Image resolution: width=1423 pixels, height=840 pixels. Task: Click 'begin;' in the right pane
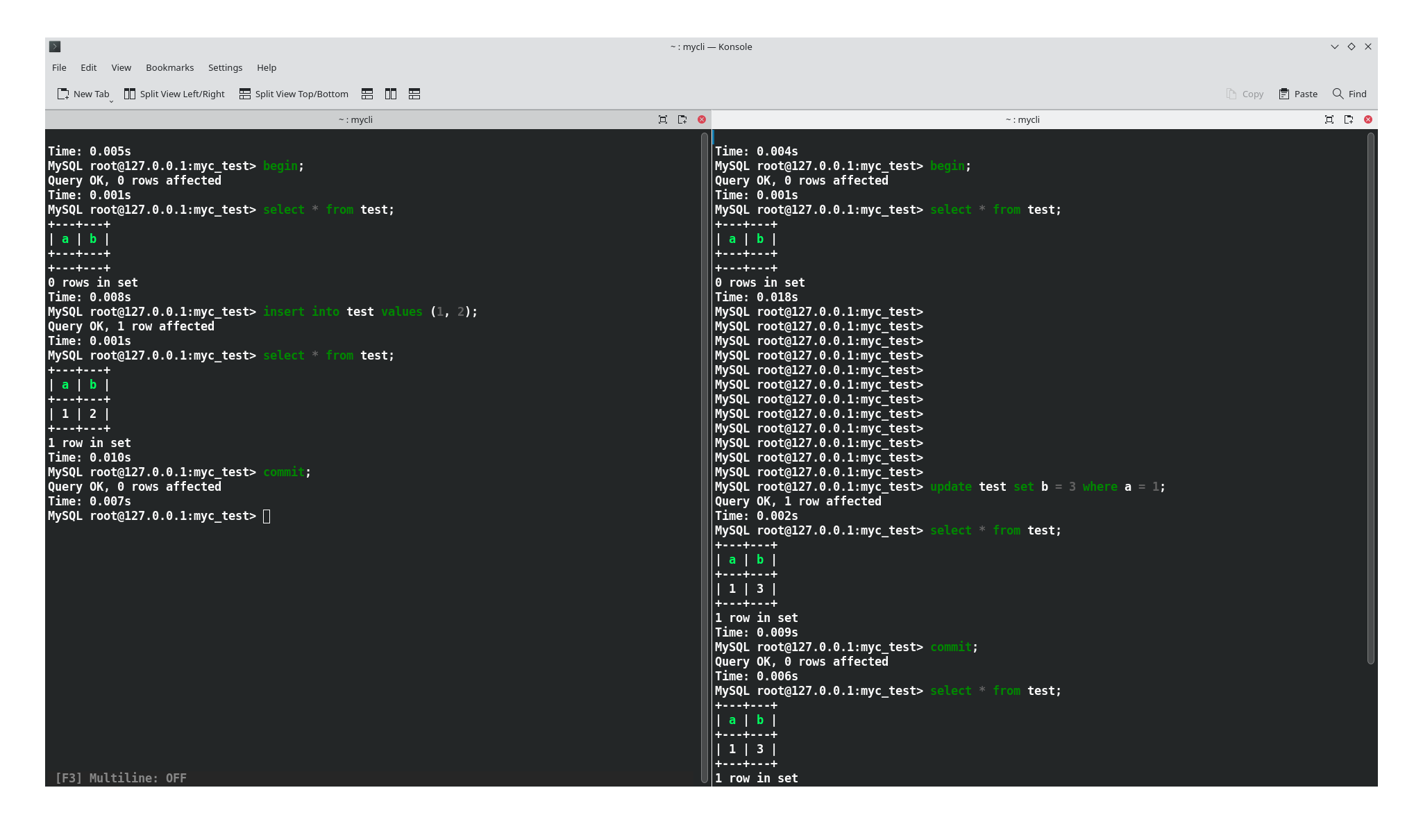(950, 166)
